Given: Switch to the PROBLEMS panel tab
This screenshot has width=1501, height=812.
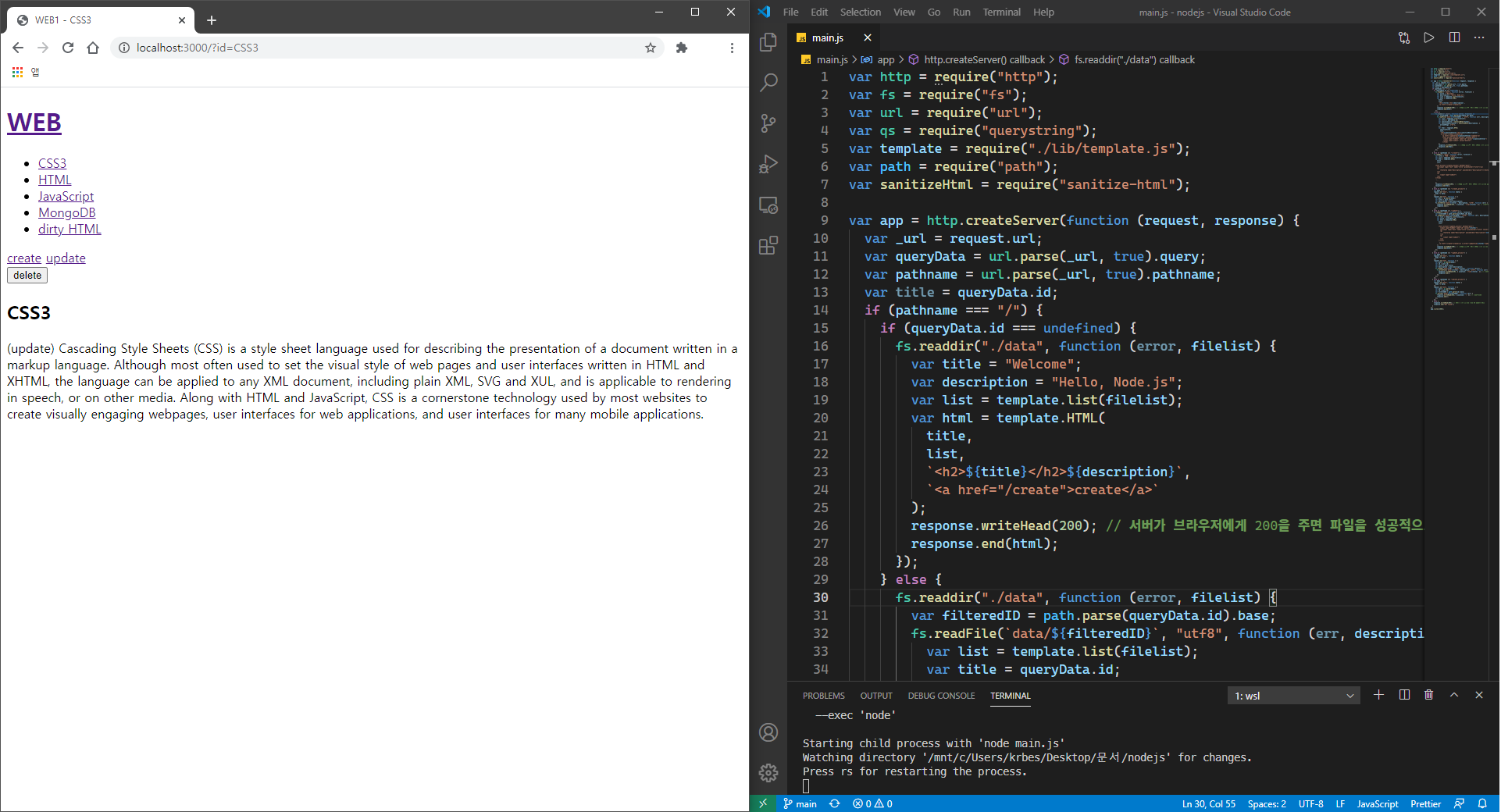Looking at the screenshot, I should [823, 696].
